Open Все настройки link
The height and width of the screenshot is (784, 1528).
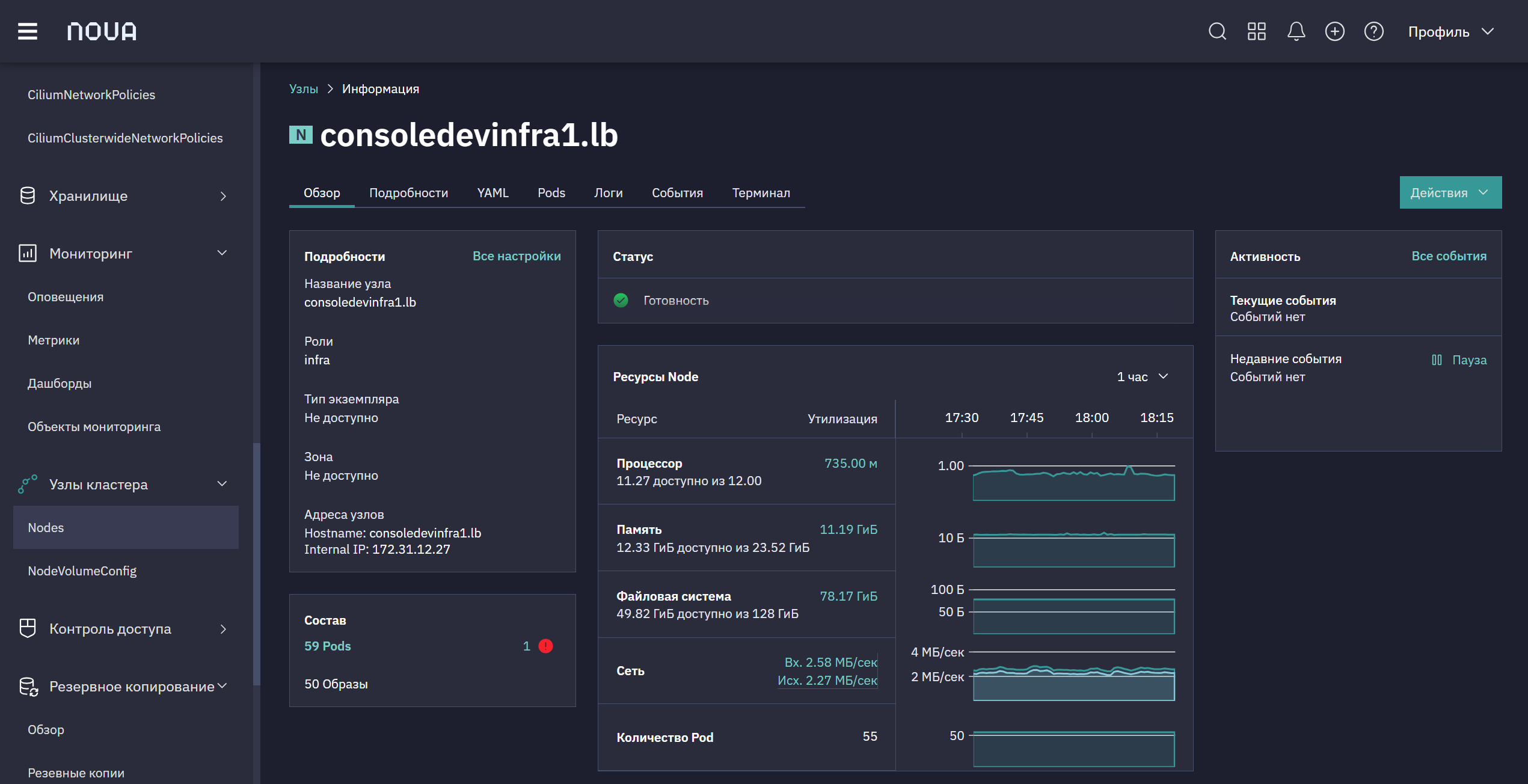point(517,256)
